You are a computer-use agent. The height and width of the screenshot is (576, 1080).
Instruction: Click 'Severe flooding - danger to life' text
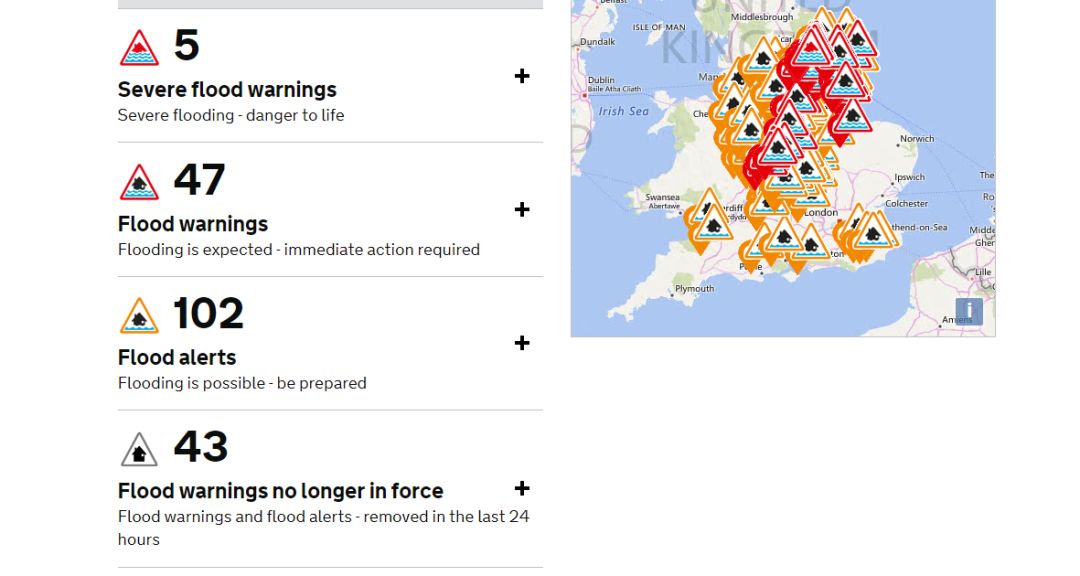click(231, 115)
